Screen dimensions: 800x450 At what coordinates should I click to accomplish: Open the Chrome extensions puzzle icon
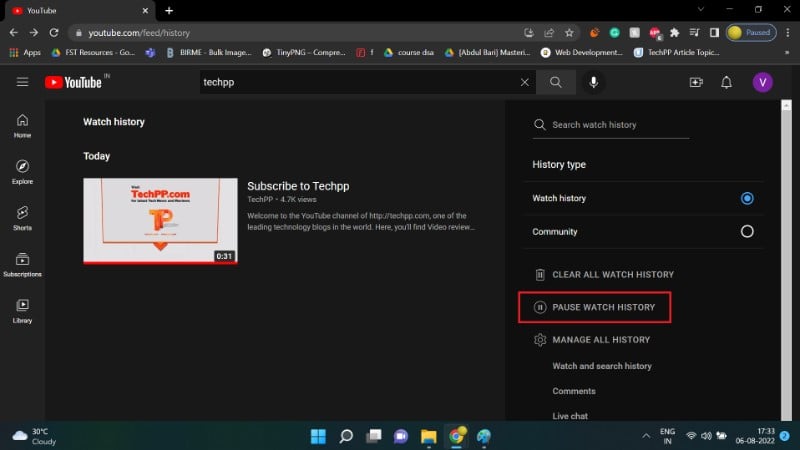click(674, 33)
